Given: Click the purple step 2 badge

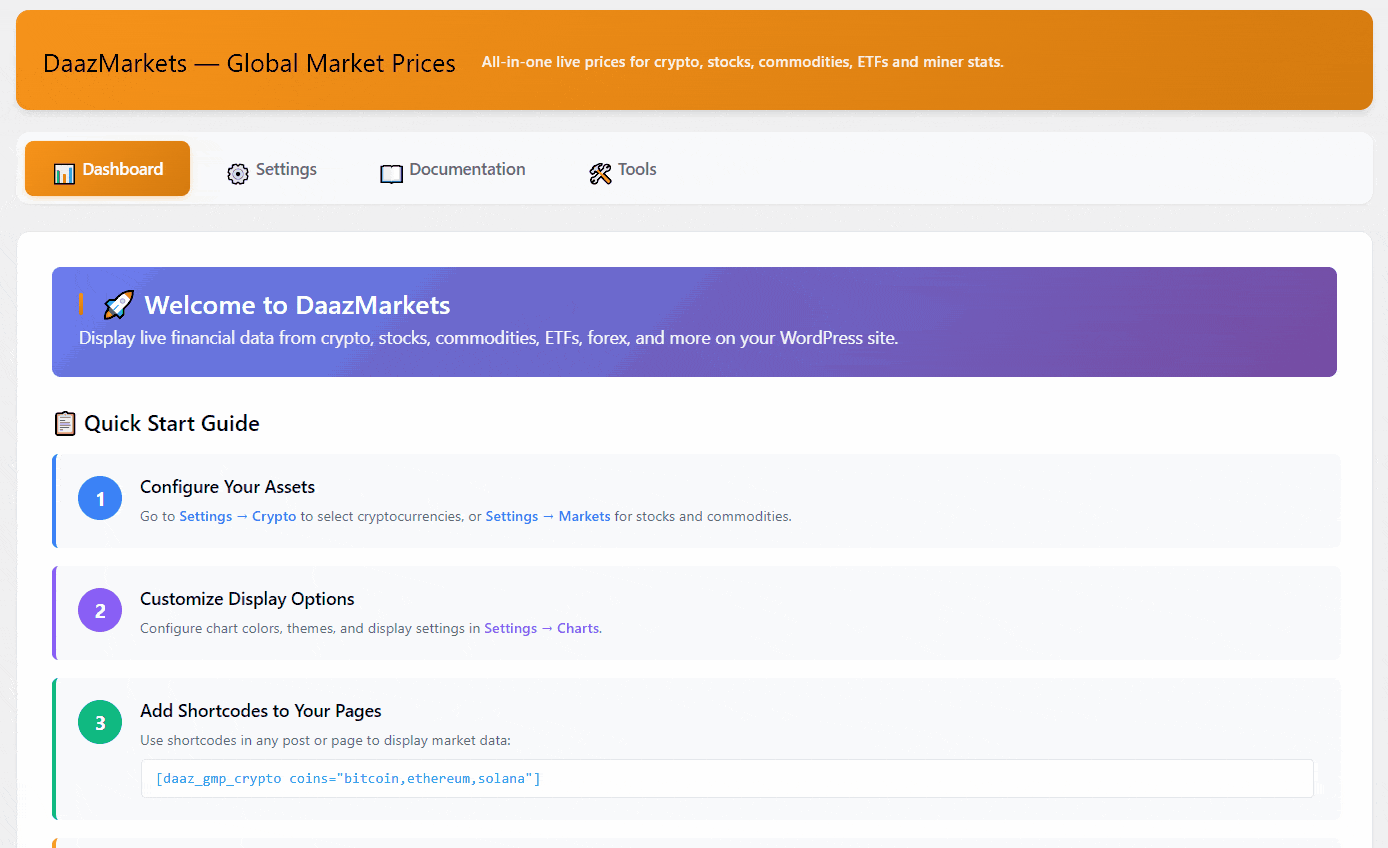Looking at the screenshot, I should [99, 610].
